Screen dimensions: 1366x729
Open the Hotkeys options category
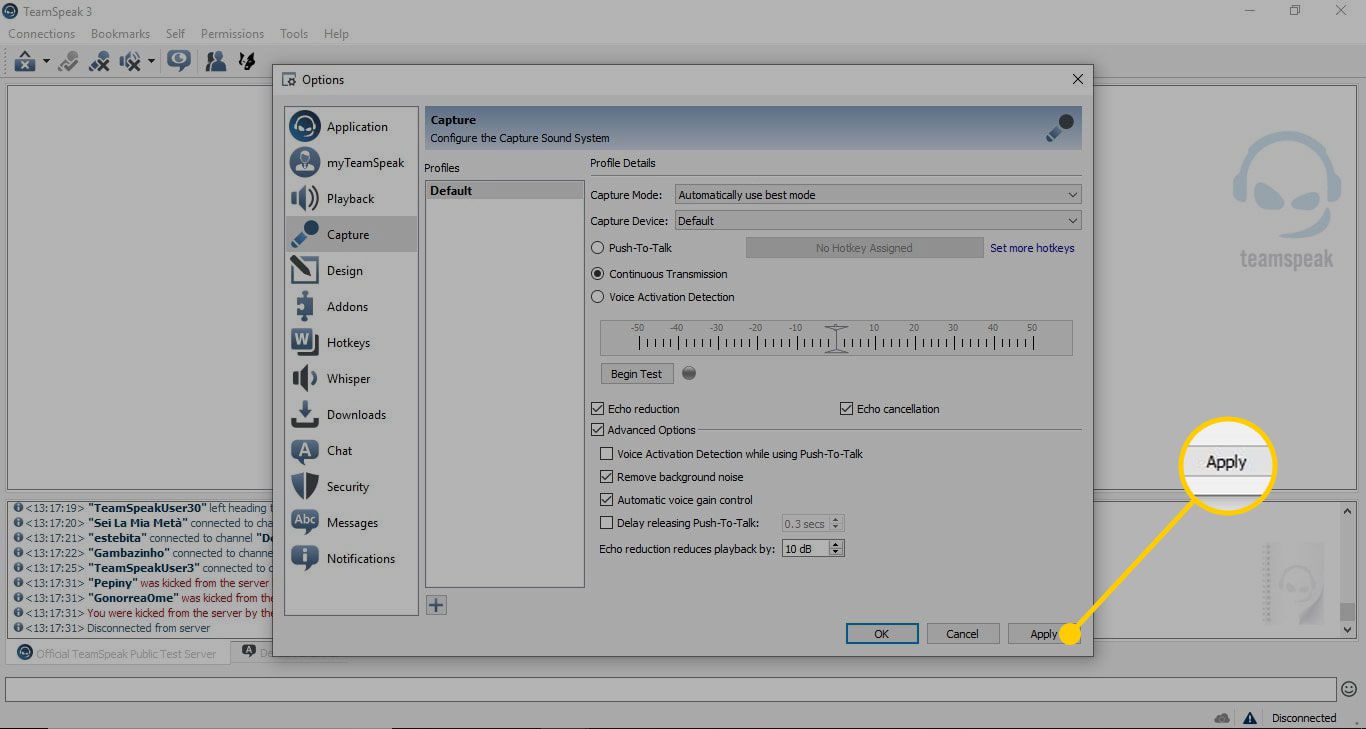pos(351,343)
